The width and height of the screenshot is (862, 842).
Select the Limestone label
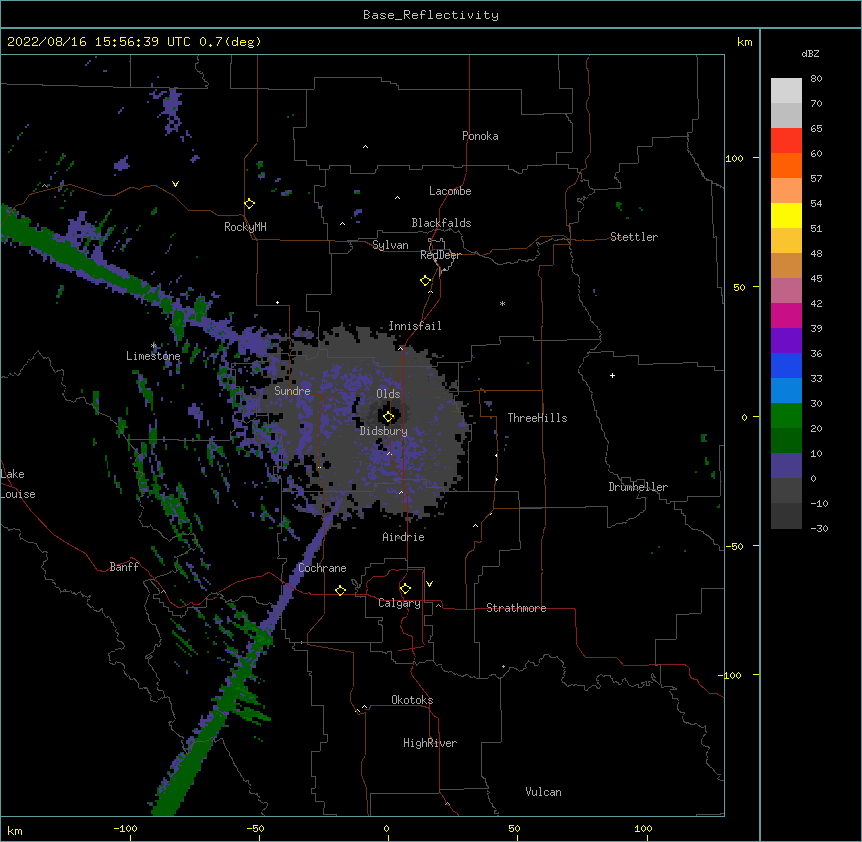pos(153,356)
